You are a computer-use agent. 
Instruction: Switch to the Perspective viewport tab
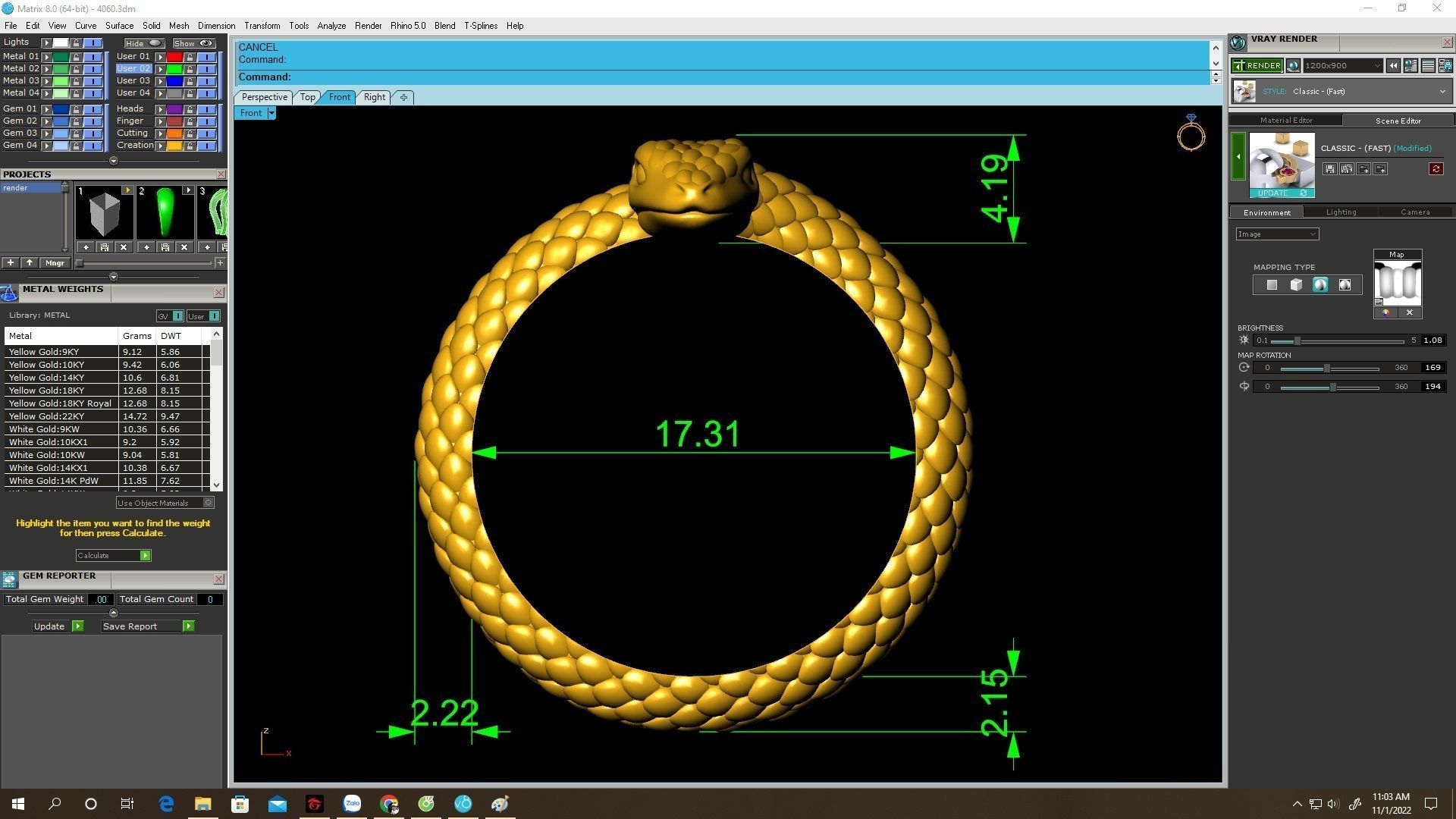pos(264,97)
